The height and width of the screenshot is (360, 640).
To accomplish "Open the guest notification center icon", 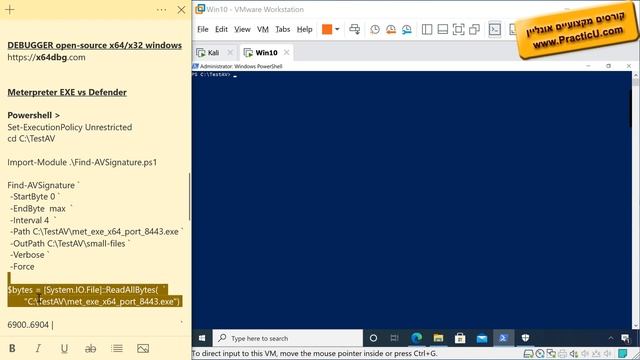I will point(625,338).
